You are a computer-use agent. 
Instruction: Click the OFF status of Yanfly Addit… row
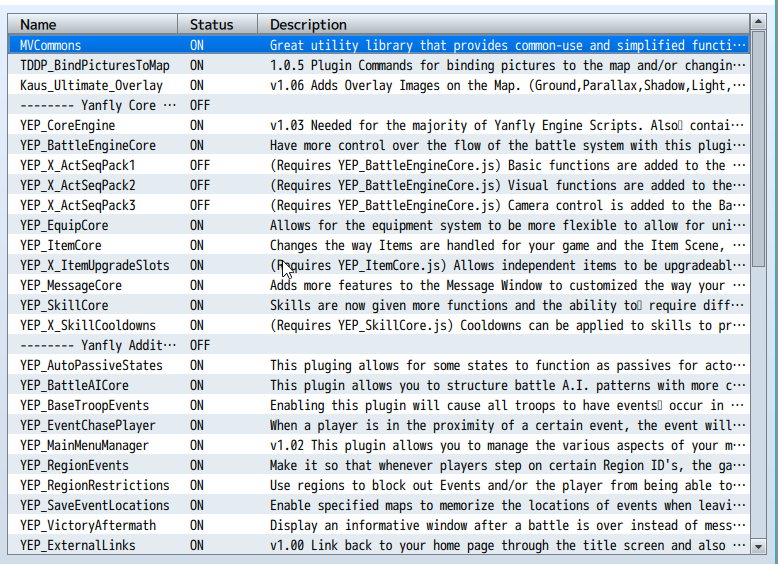point(200,345)
